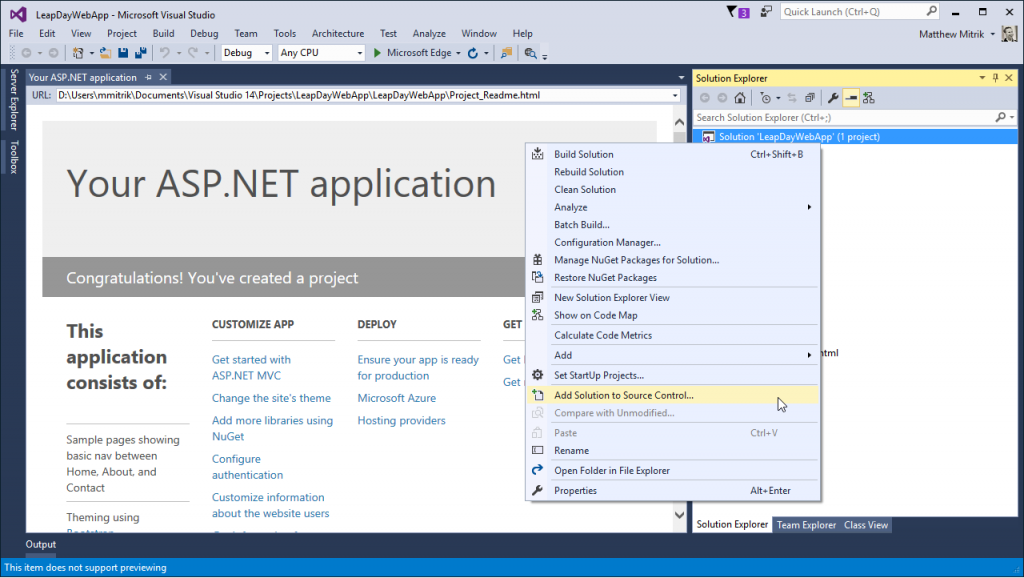This screenshot has height=578, width=1024.
Task: Click the Open Folder in File Explorer arrow icon
Action: (x=537, y=470)
